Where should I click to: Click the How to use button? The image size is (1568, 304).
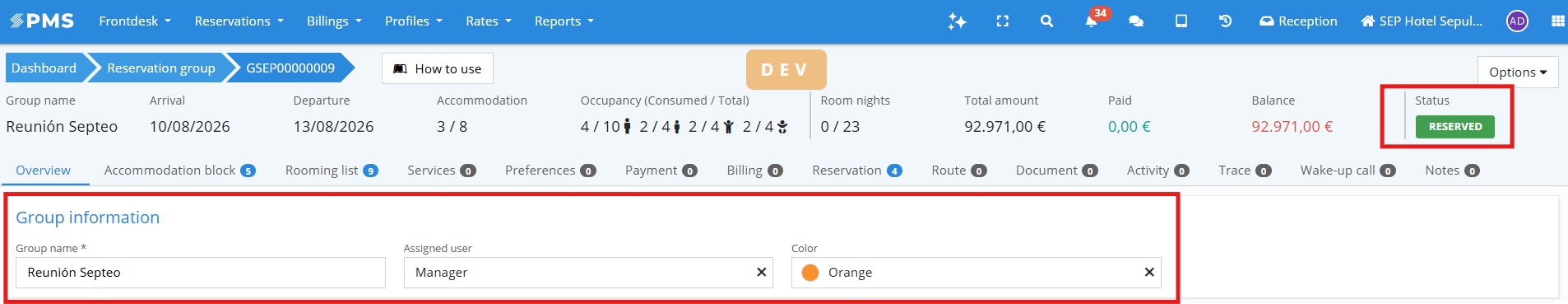click(x=438, y=68)
